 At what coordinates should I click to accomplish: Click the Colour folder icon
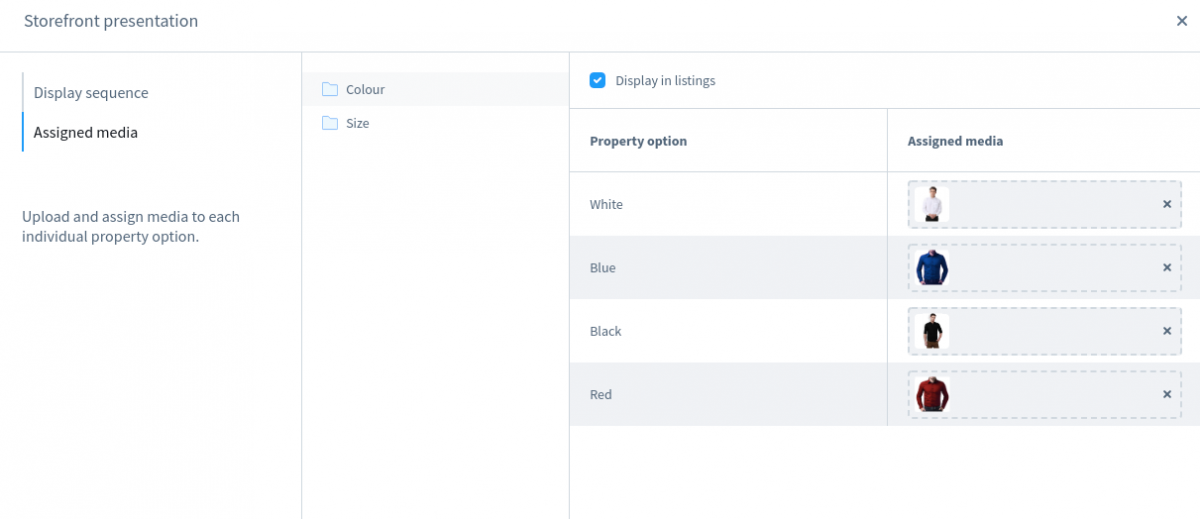pyautogui.click(x=330, y=89)
